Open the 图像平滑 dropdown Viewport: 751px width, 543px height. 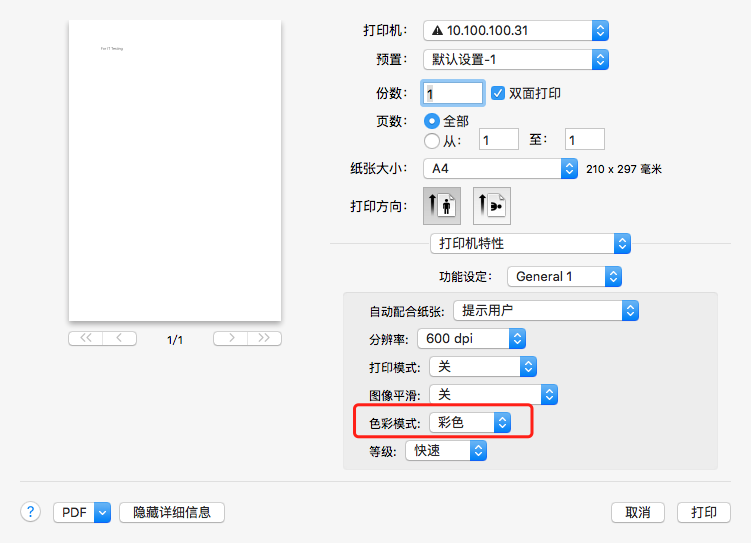coord(493,395)
